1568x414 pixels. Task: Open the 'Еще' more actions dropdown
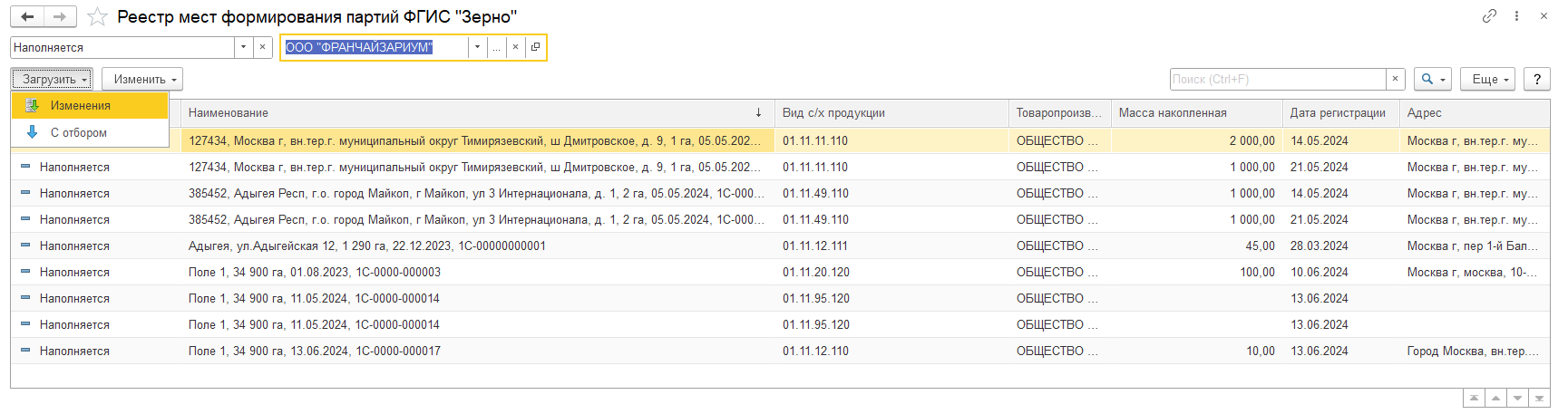tap(1490, 79)
